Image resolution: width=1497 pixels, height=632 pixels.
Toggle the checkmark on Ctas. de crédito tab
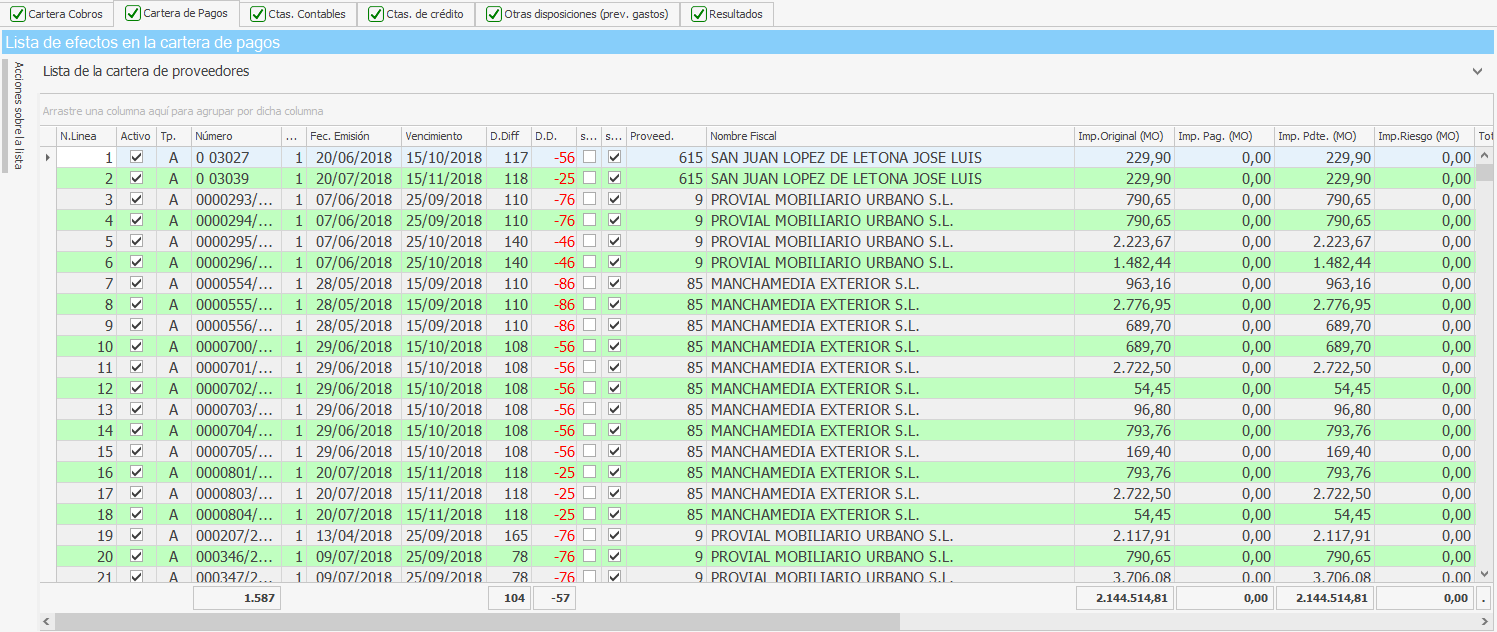pos(376,14)
